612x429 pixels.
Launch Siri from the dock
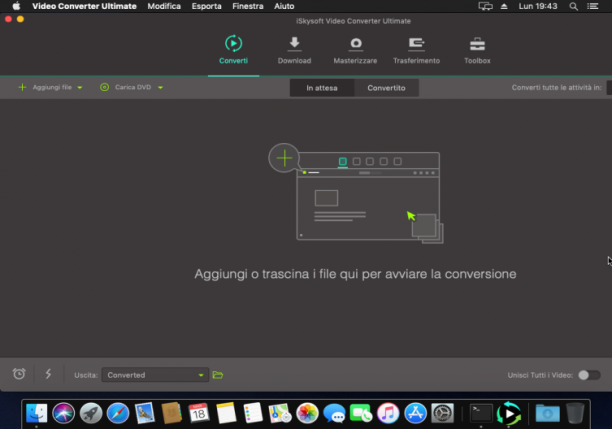click(63, 413)
